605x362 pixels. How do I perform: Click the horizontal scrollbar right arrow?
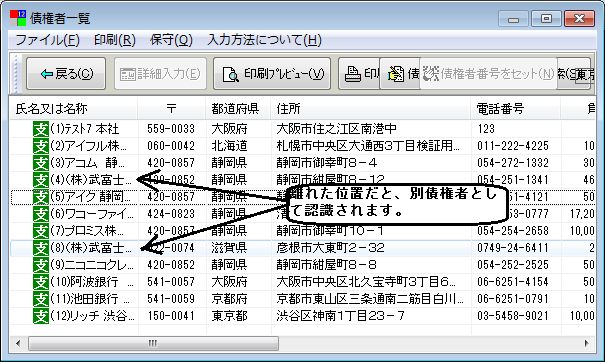pos(587,343)
